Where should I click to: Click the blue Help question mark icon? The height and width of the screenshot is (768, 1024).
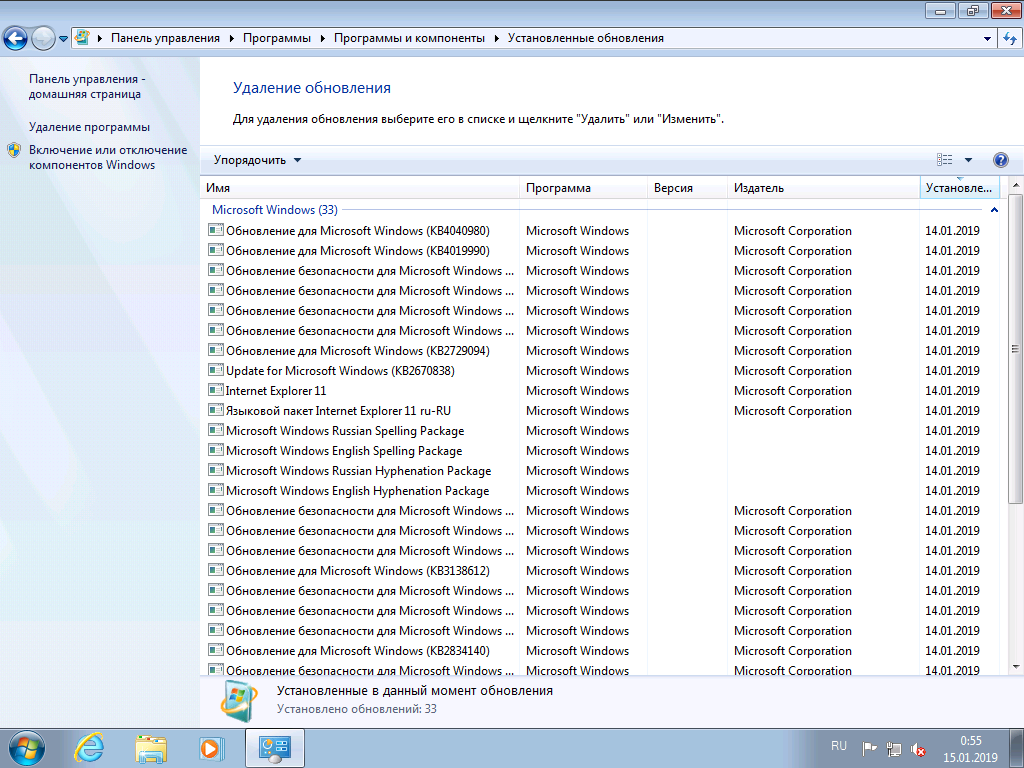point(1000,160)
